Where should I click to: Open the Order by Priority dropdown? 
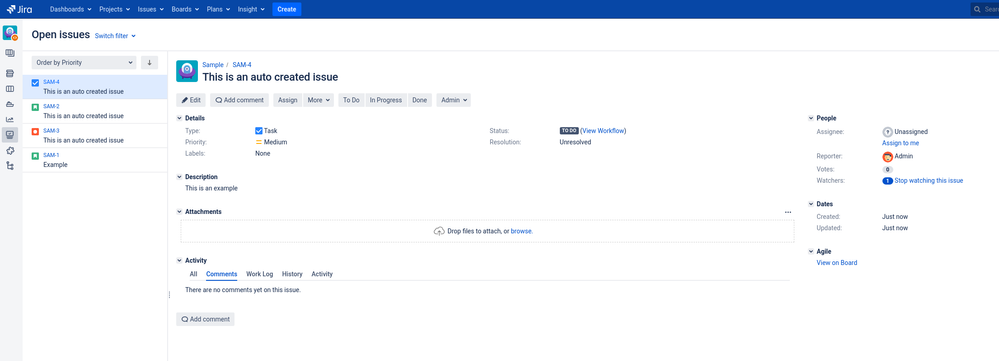[84, 62]
